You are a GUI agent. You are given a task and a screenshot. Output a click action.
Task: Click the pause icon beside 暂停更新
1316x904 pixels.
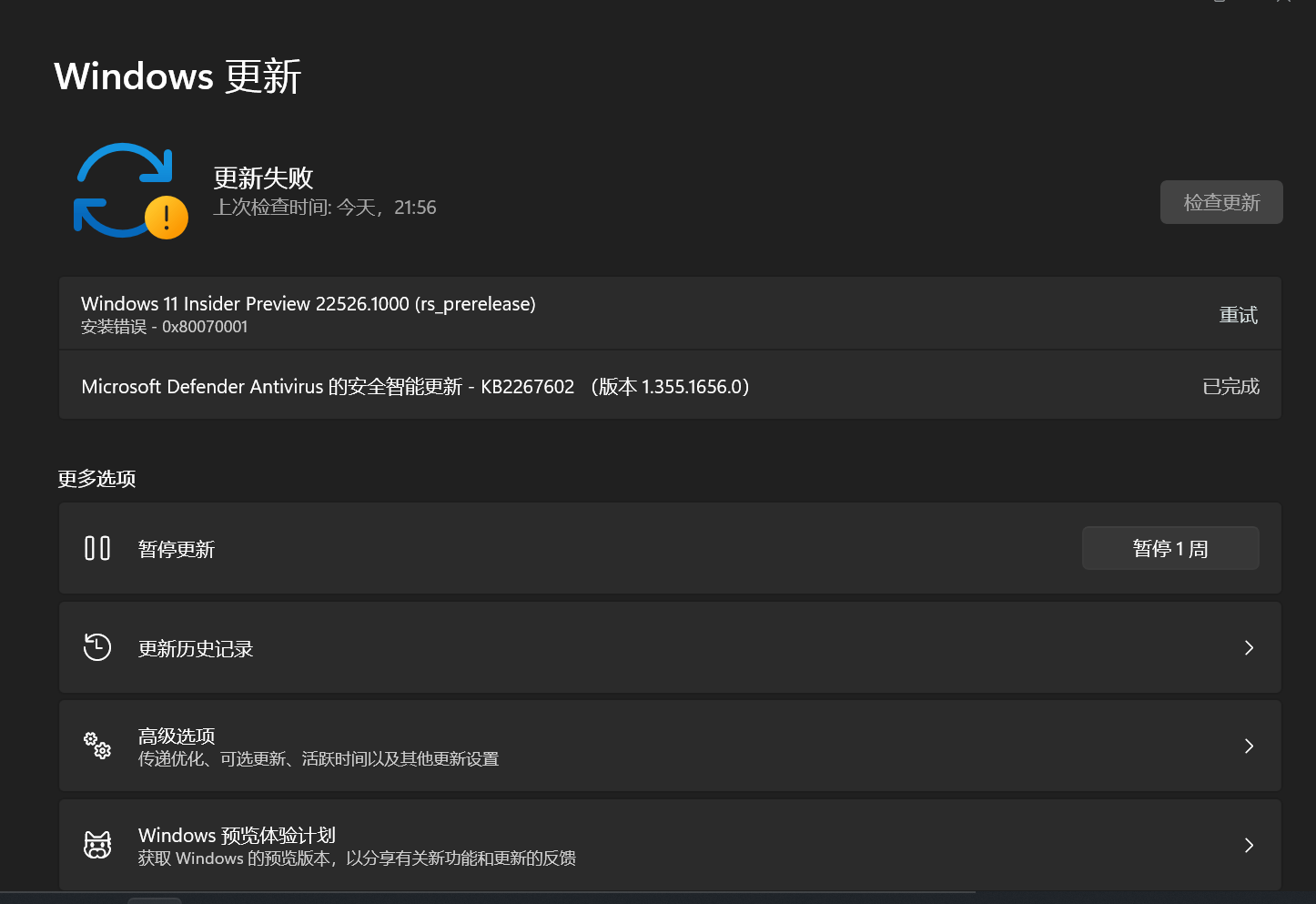[x=97, y=548]
